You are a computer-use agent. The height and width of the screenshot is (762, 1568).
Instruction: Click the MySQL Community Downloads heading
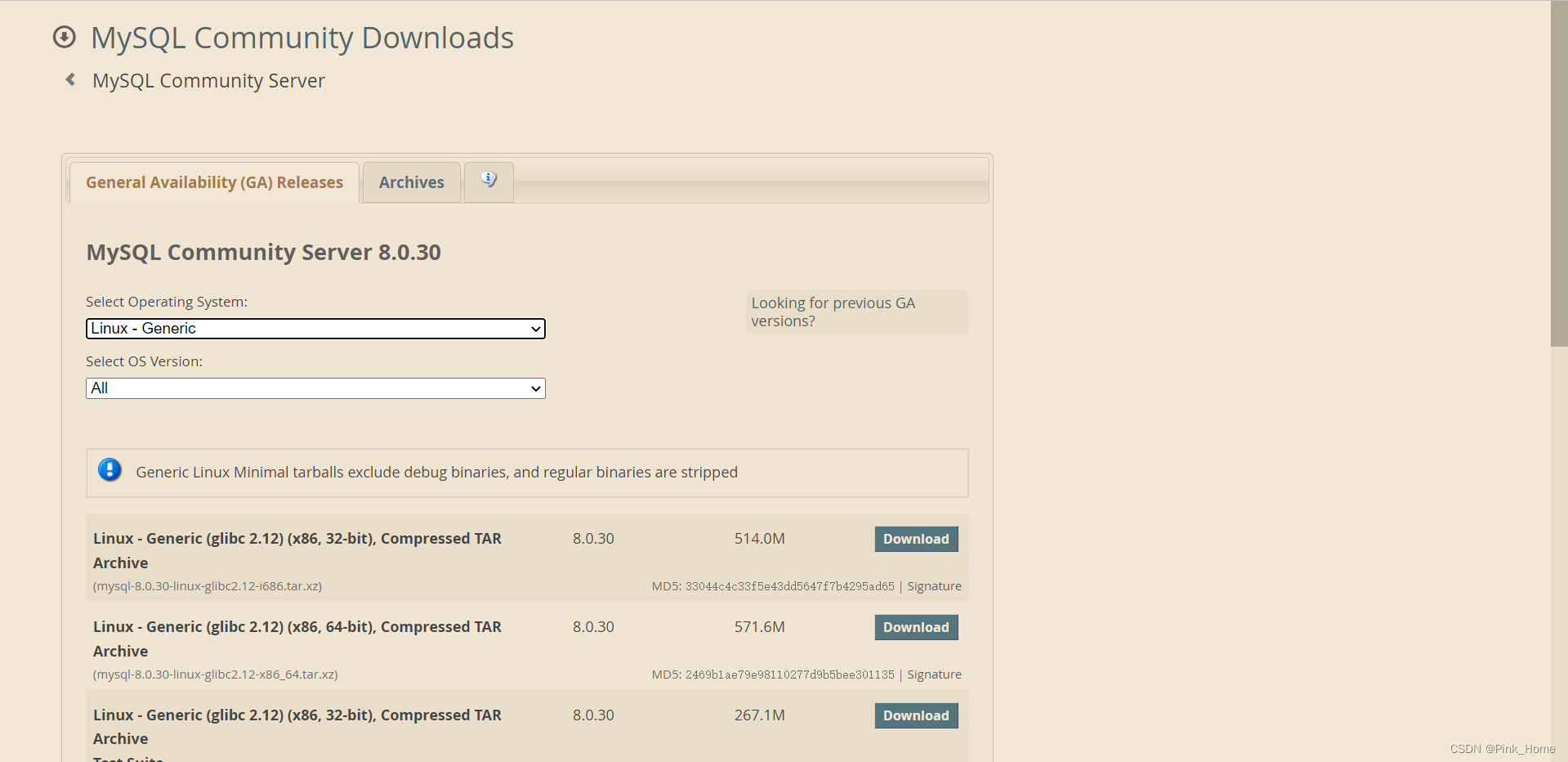click(x=302, y=37)
